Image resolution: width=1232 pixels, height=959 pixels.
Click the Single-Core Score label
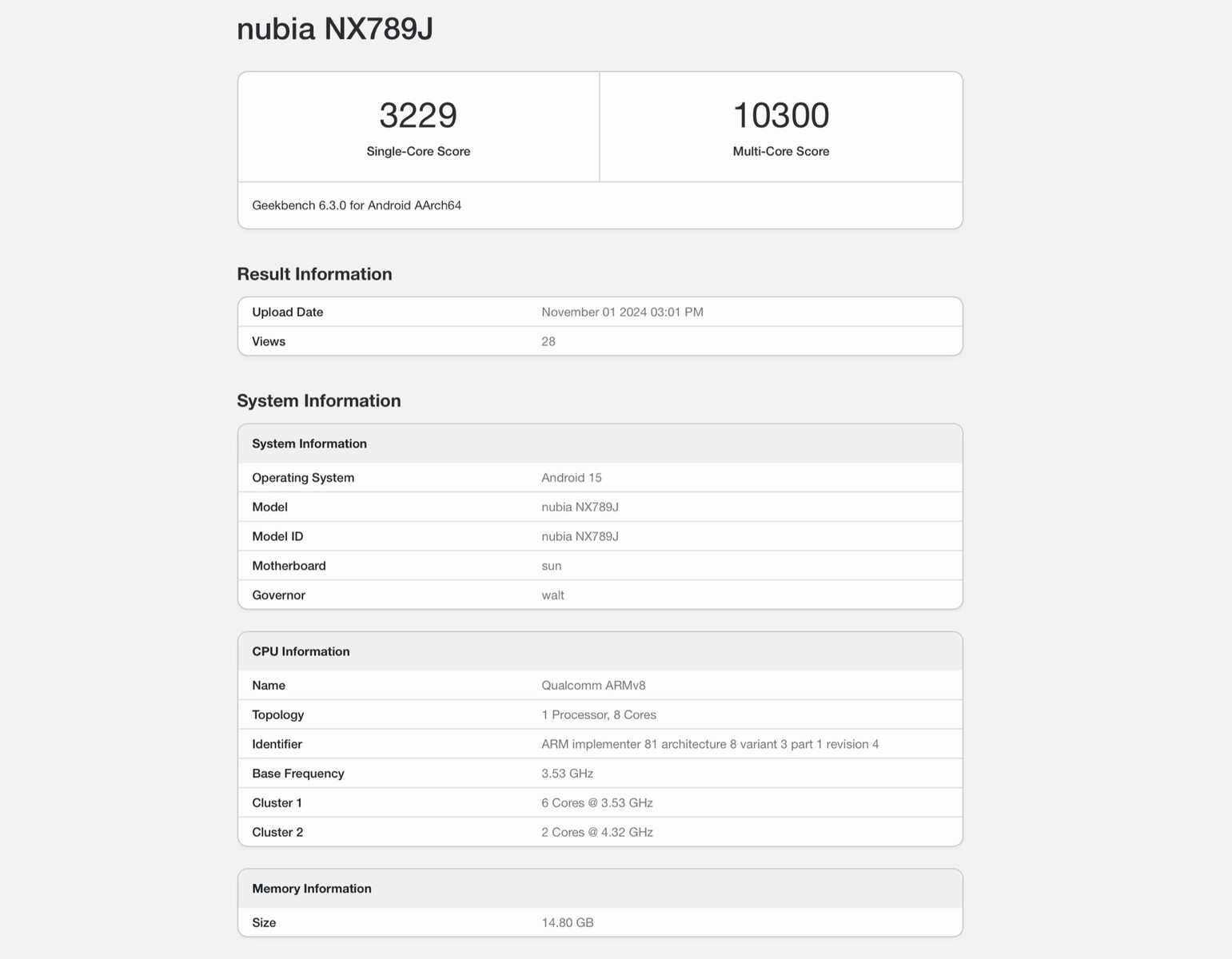tap(418, 151)
